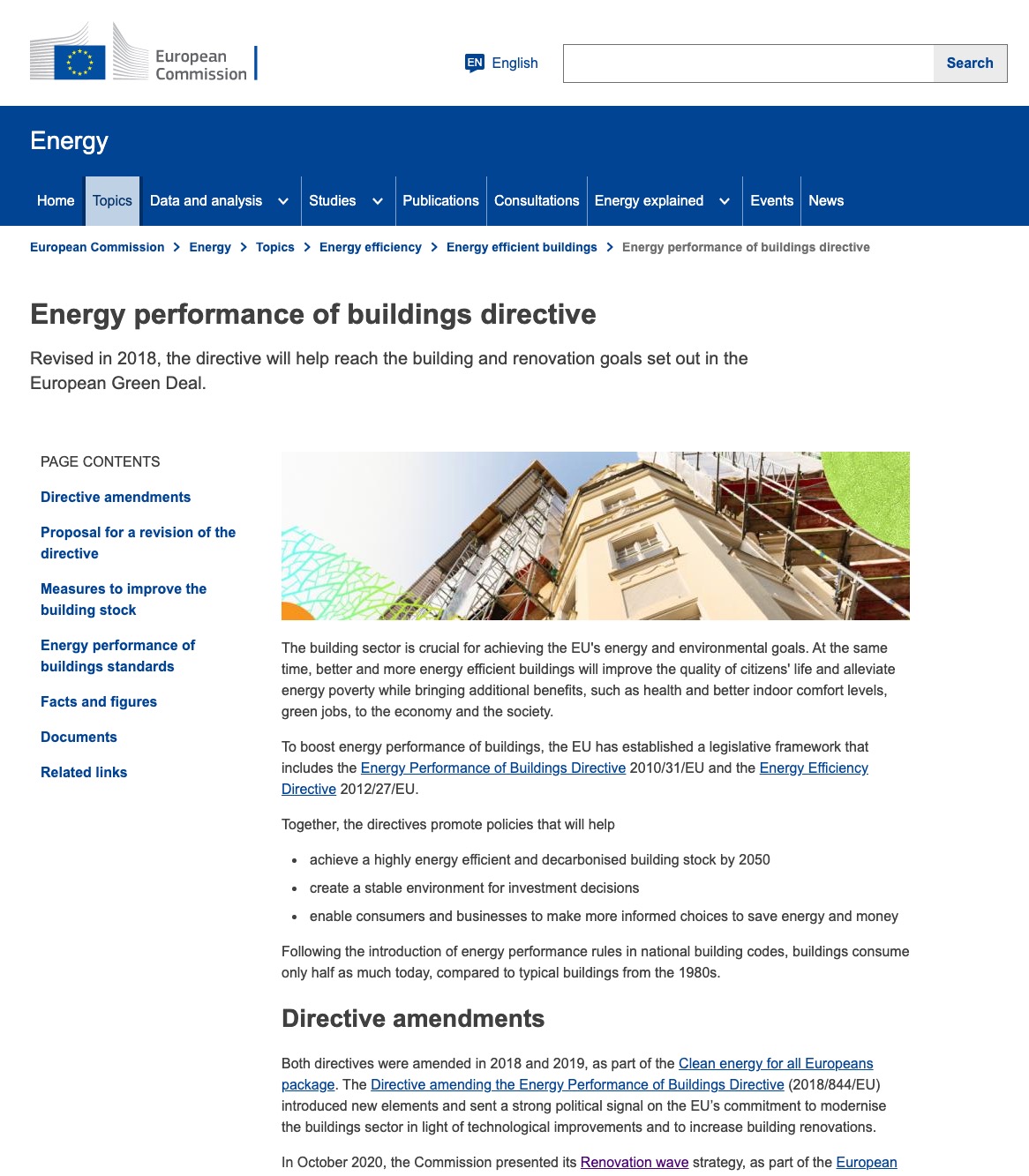Screen dimensions: 1029x1176
Task: Click inside the search text field
Action: point(748,64)
